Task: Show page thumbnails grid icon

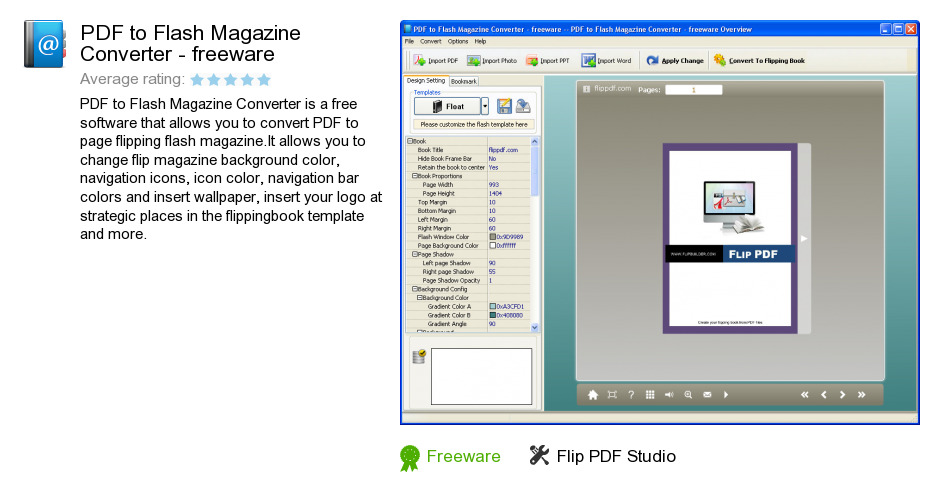Action: click(650, 395)
